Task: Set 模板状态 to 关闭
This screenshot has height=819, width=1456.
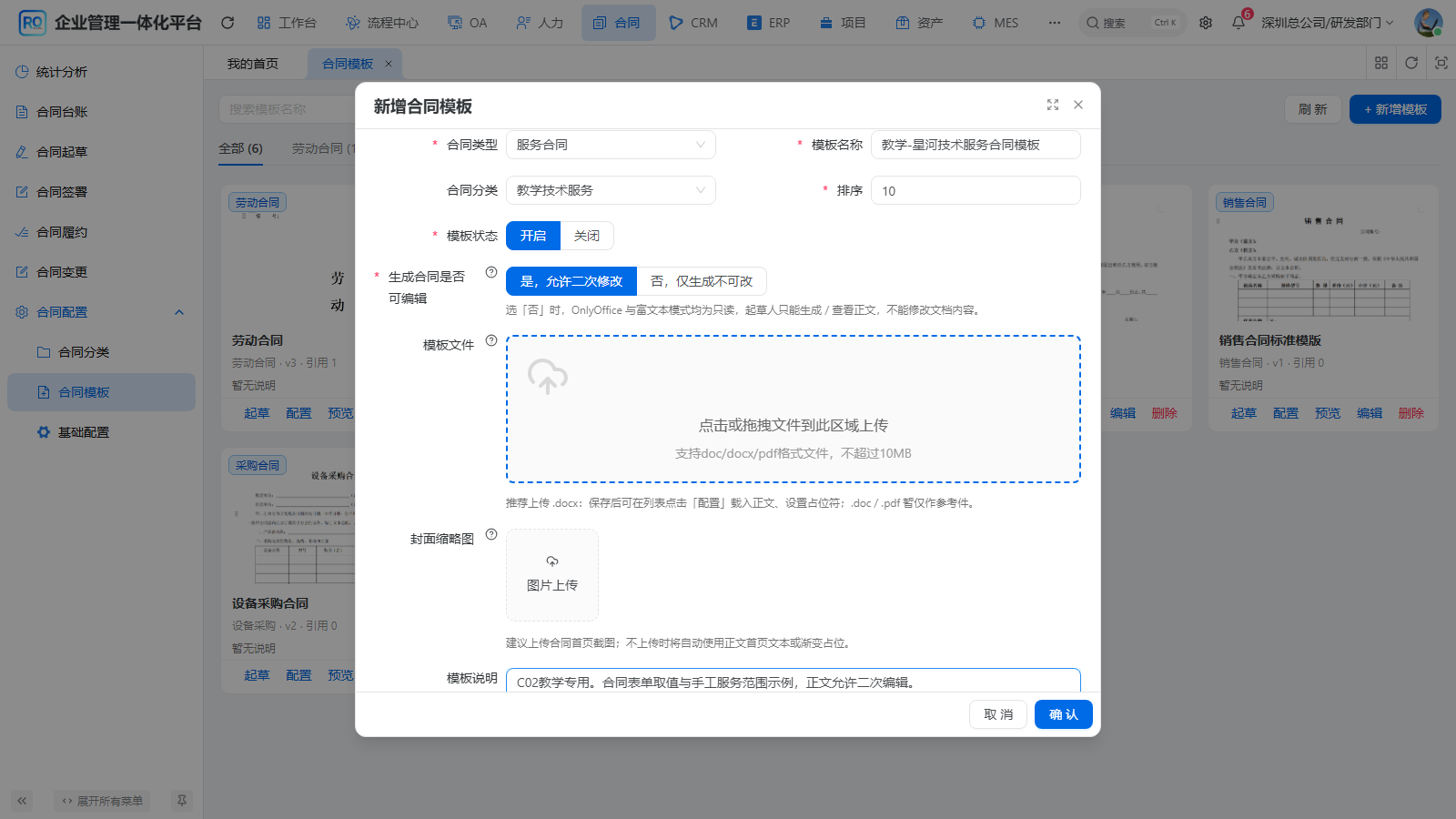Action: [587, 236]
